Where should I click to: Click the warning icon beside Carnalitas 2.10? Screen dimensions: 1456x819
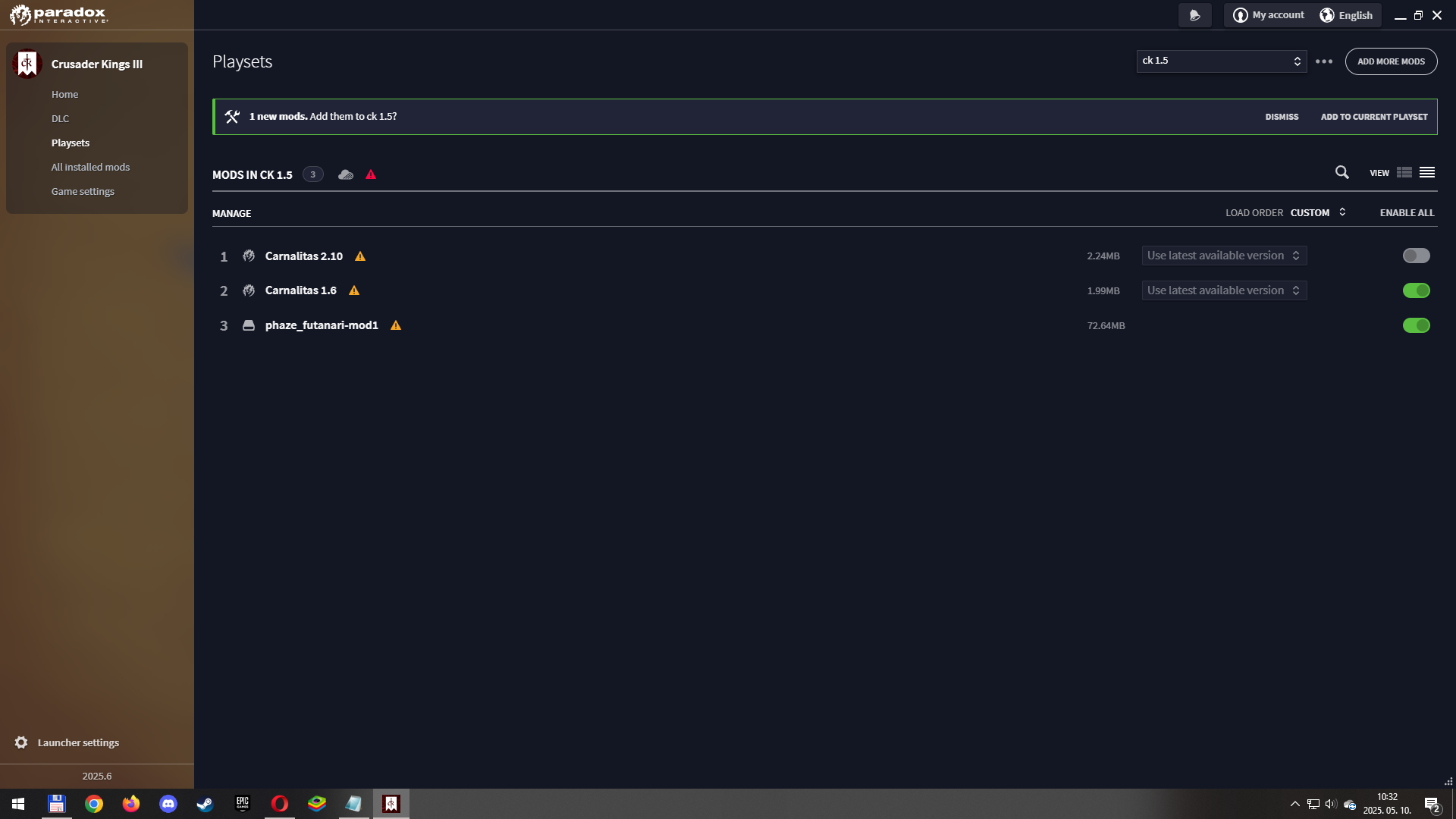pos(360,256)
